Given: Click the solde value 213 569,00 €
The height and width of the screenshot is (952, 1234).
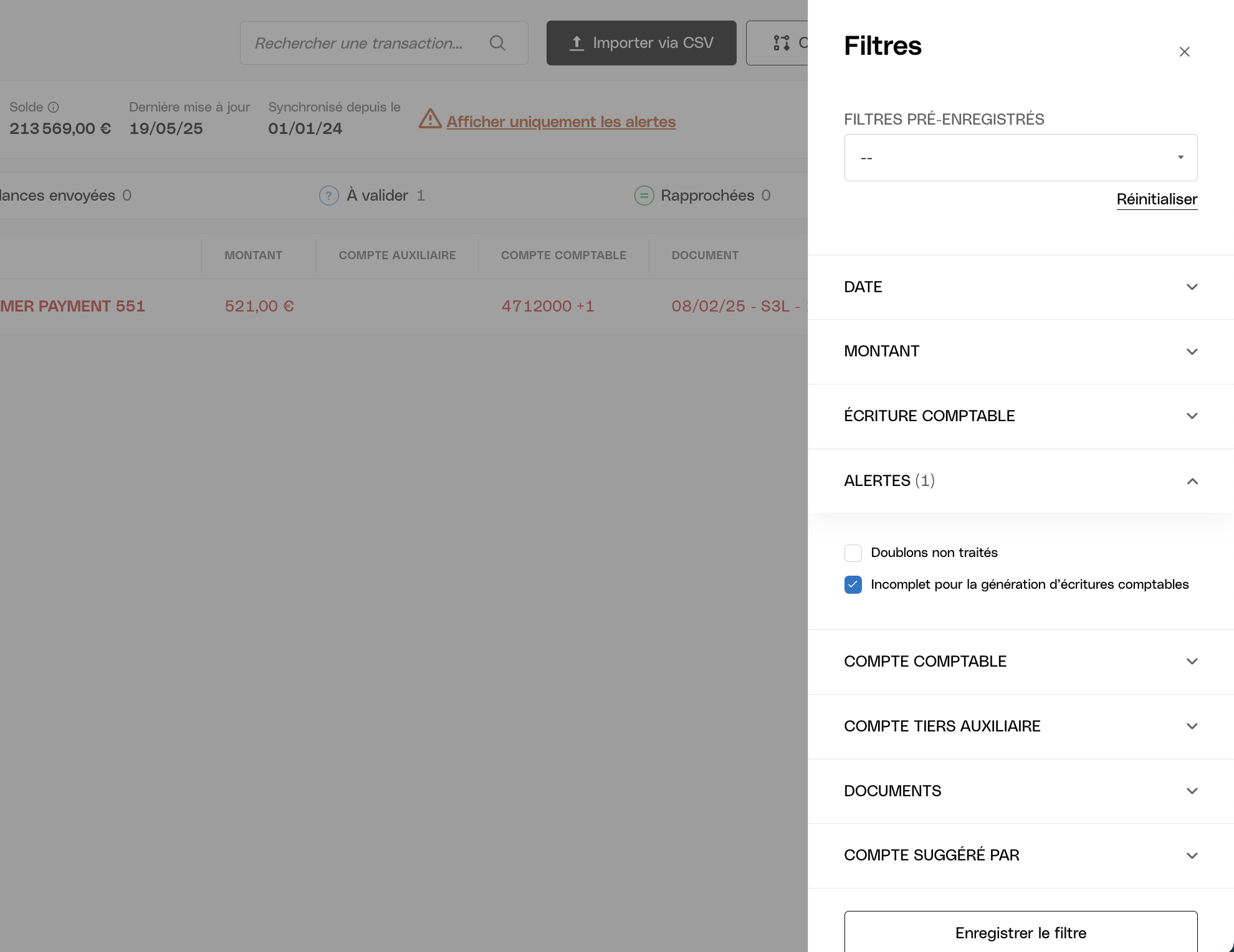Looking at the screenshot, I should [x=60, y=128].
